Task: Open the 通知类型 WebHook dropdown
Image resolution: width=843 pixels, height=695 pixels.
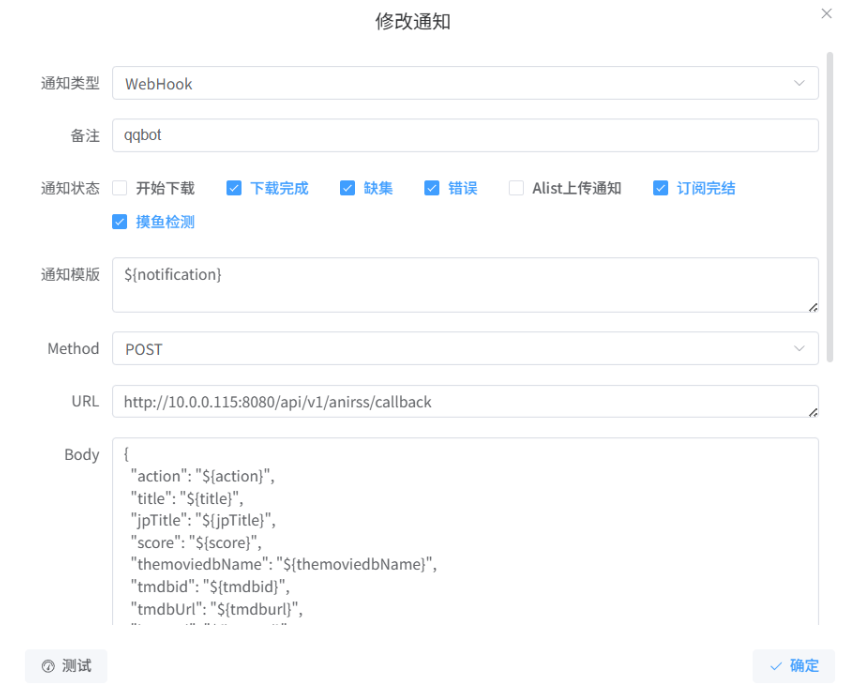Action: (465, 83)
